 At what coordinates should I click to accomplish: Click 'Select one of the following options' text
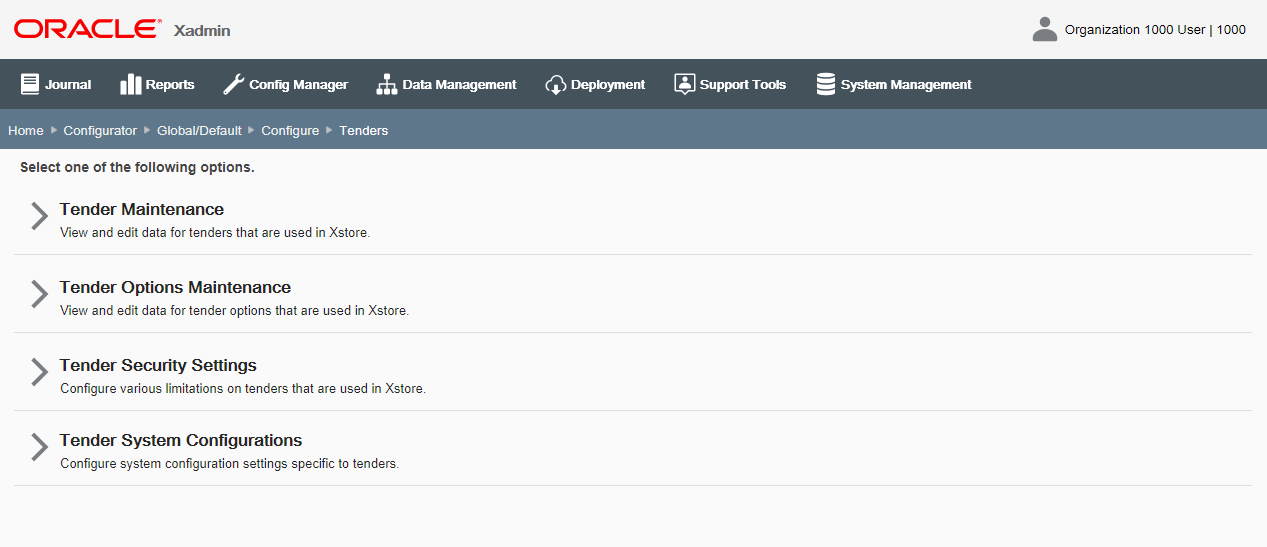[137, 167]
